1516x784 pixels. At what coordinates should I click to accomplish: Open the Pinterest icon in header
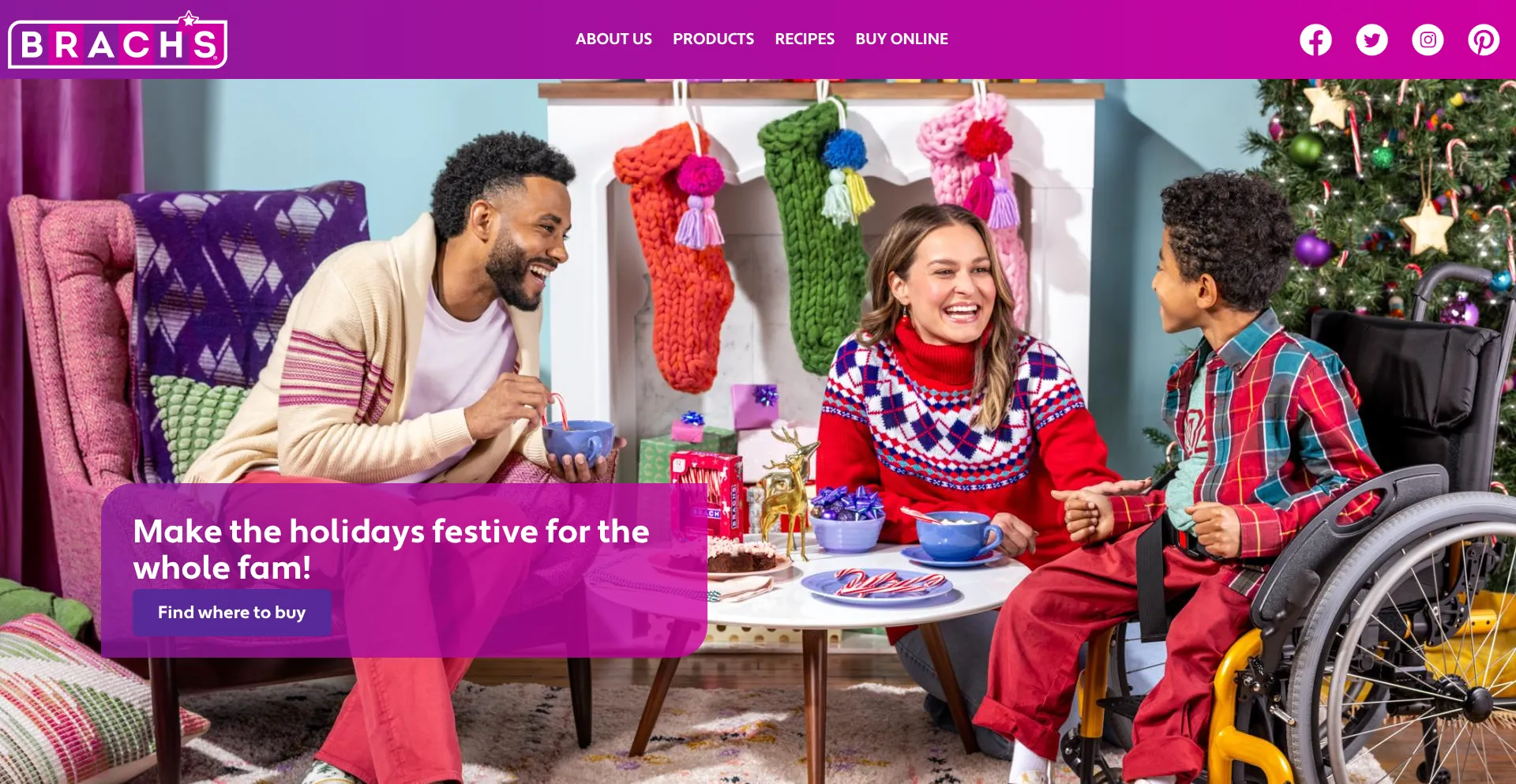pos(1484,39)
